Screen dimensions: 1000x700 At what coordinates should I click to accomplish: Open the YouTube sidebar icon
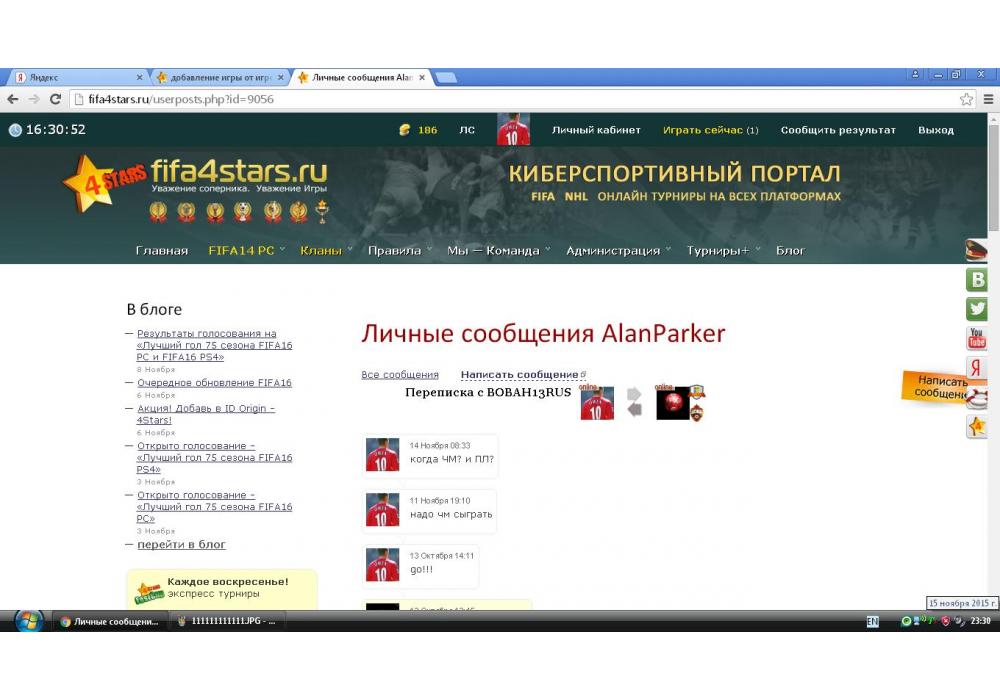[x=976, y=338]
